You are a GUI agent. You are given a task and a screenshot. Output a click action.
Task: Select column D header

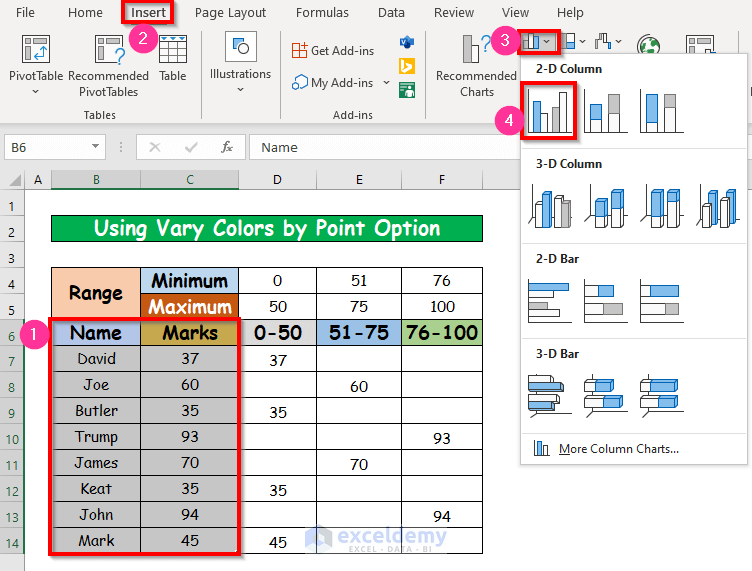coord(277,179)
